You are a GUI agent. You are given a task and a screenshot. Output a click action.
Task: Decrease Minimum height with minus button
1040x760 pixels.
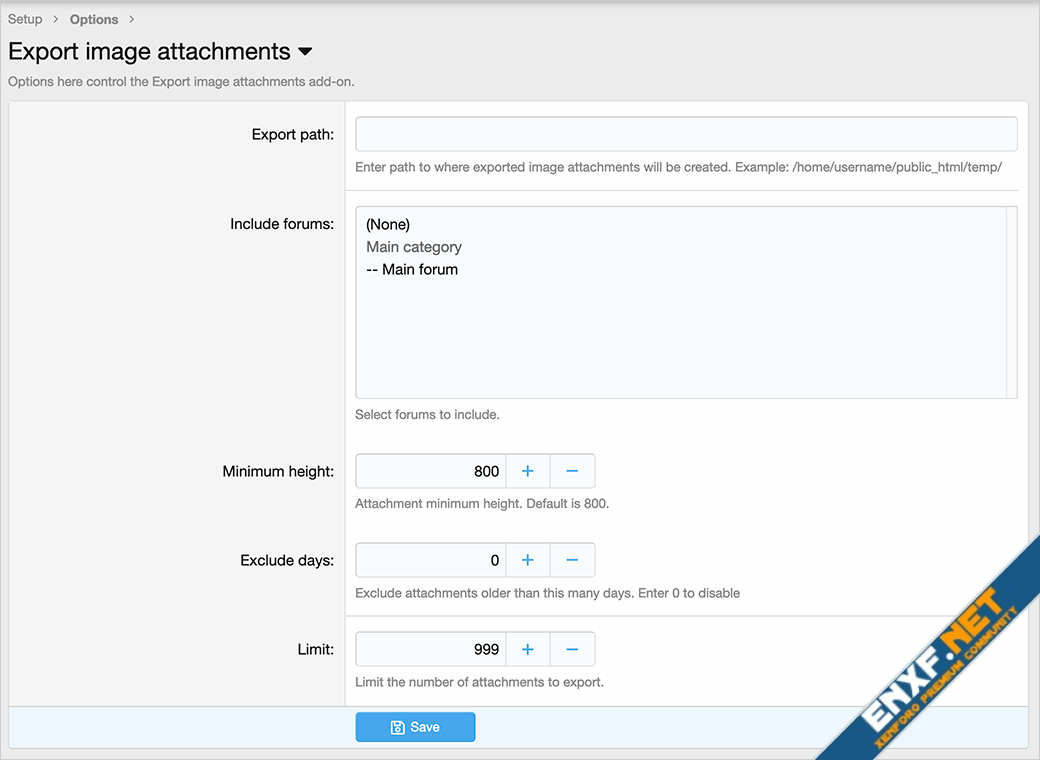tap(572, 471)
